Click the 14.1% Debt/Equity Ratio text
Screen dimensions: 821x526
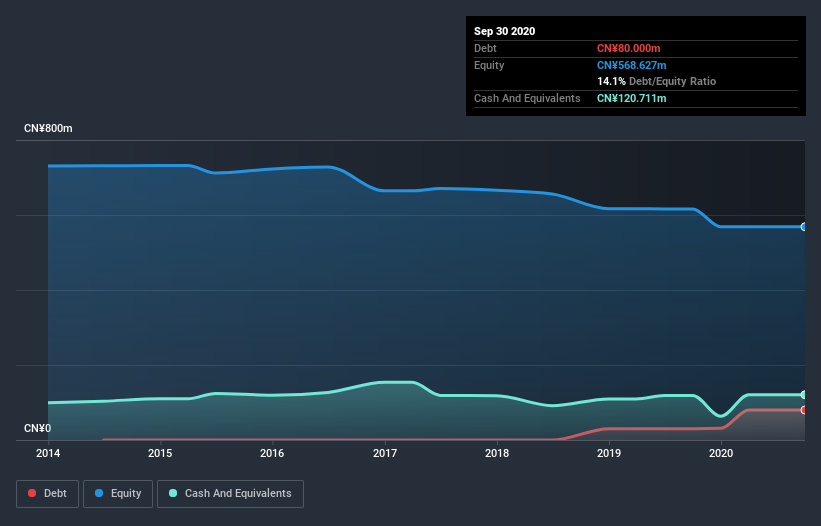(x=656, y=81)
